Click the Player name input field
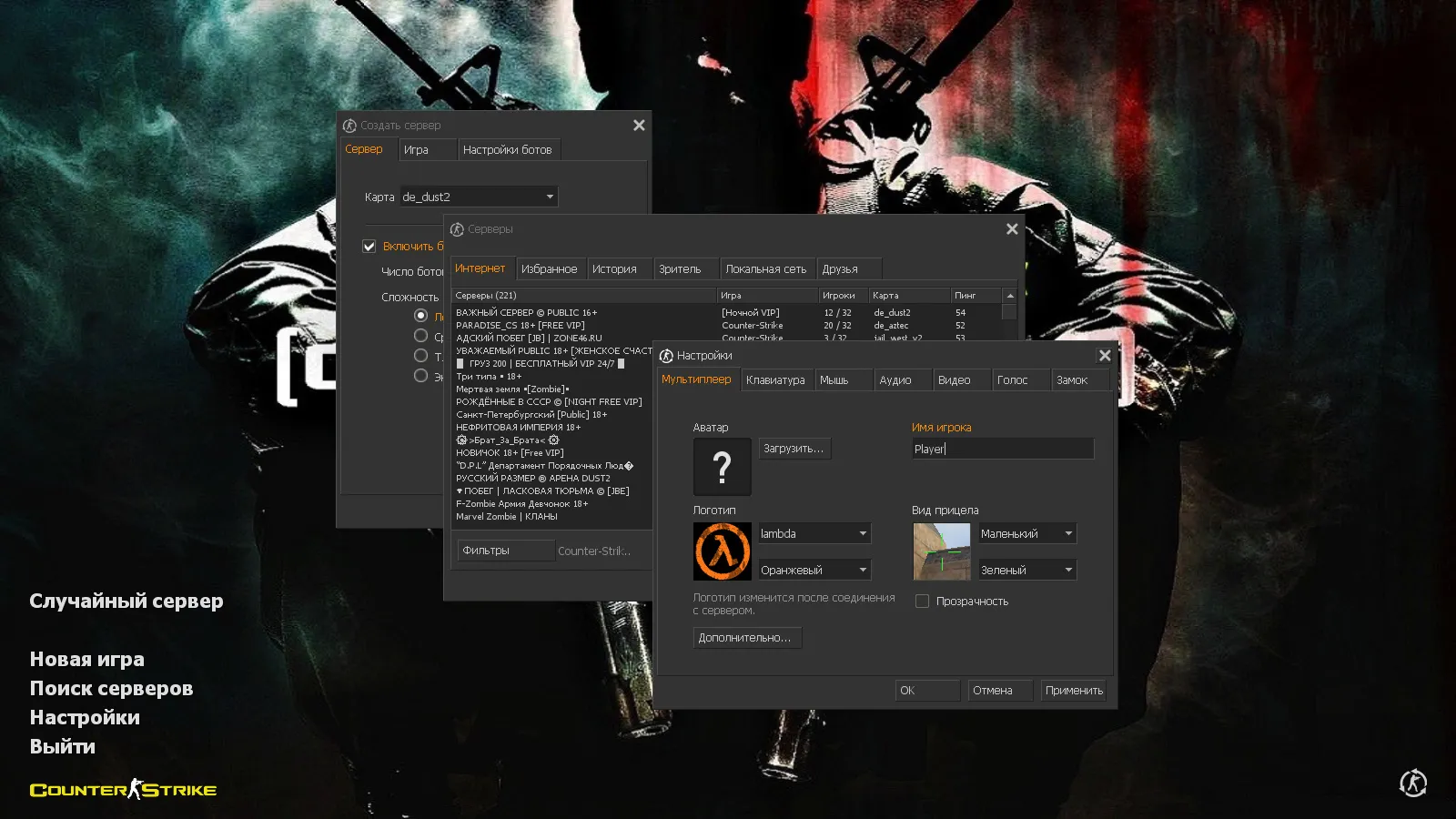The image size is (1456, 819). (x=1001, y=448)
